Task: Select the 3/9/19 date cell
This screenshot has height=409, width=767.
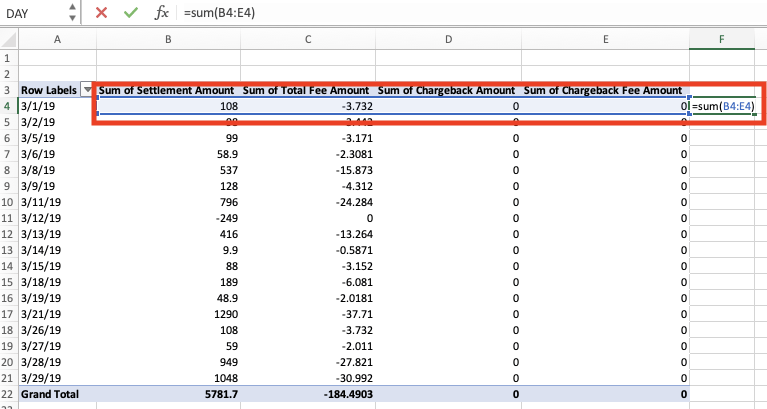Action: [x=57, y=186]
